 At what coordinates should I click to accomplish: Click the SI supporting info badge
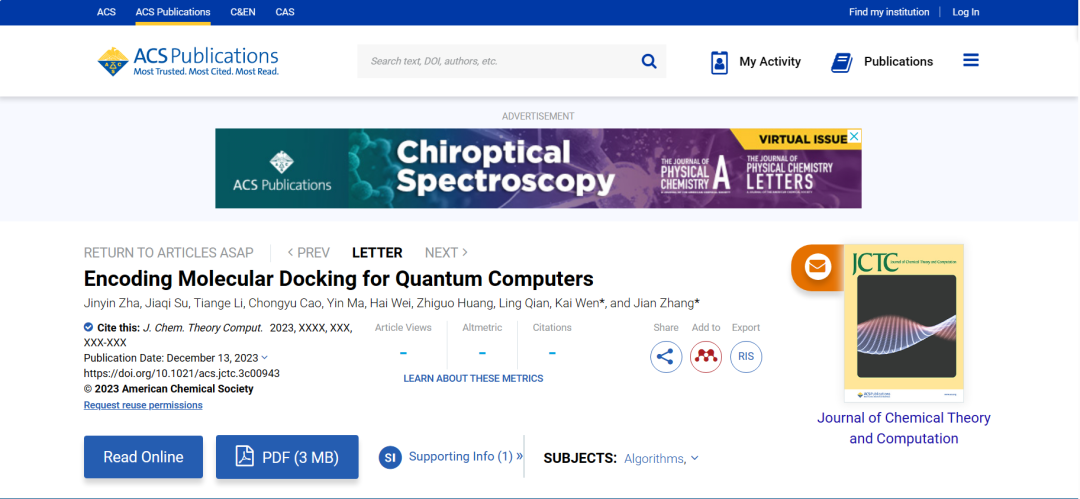tap(390, 457)
